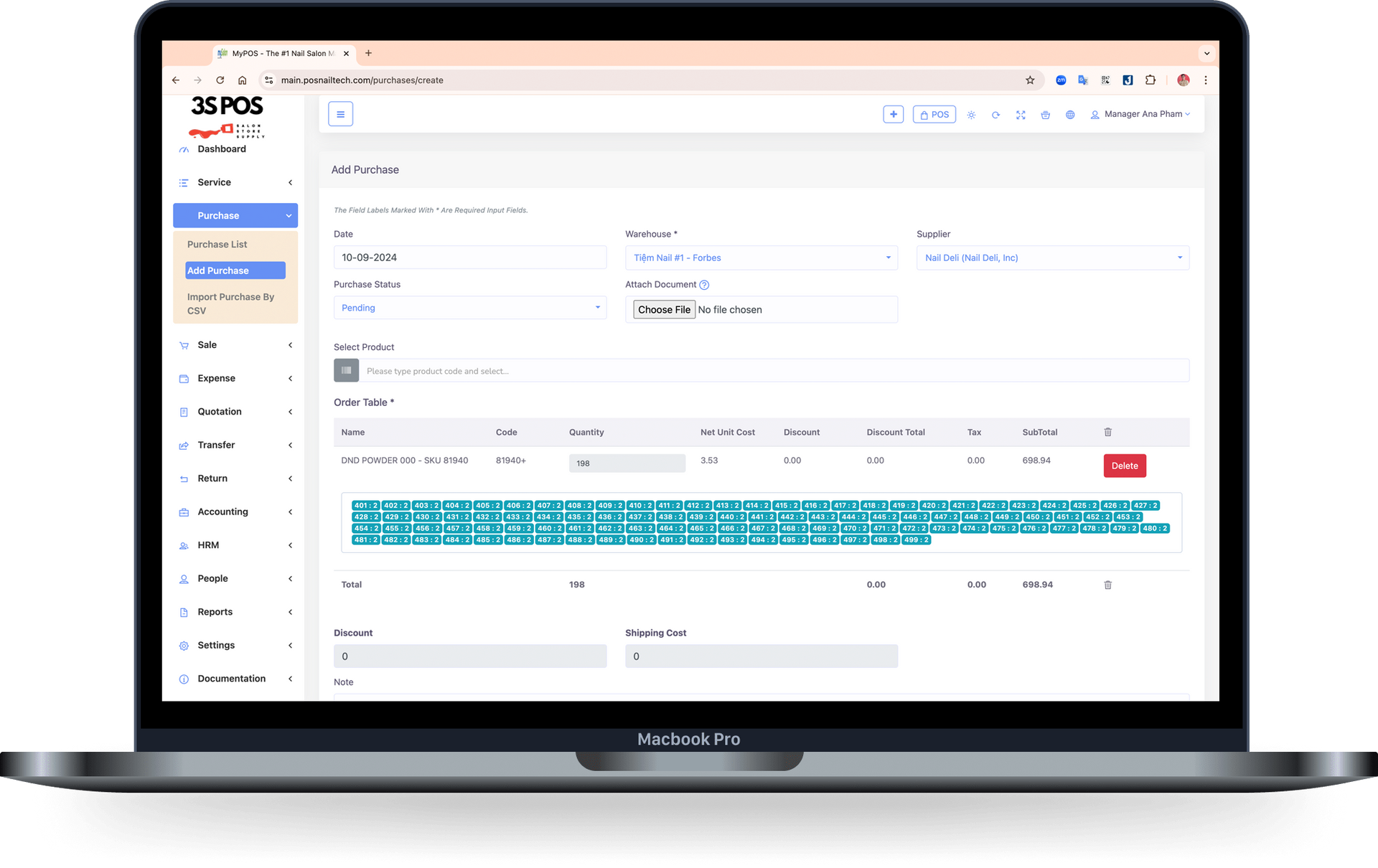Click barcode icon beside product search
The height and width of the screenshot is (868, 1378).
pyautogui.click(x=346, y=371)
